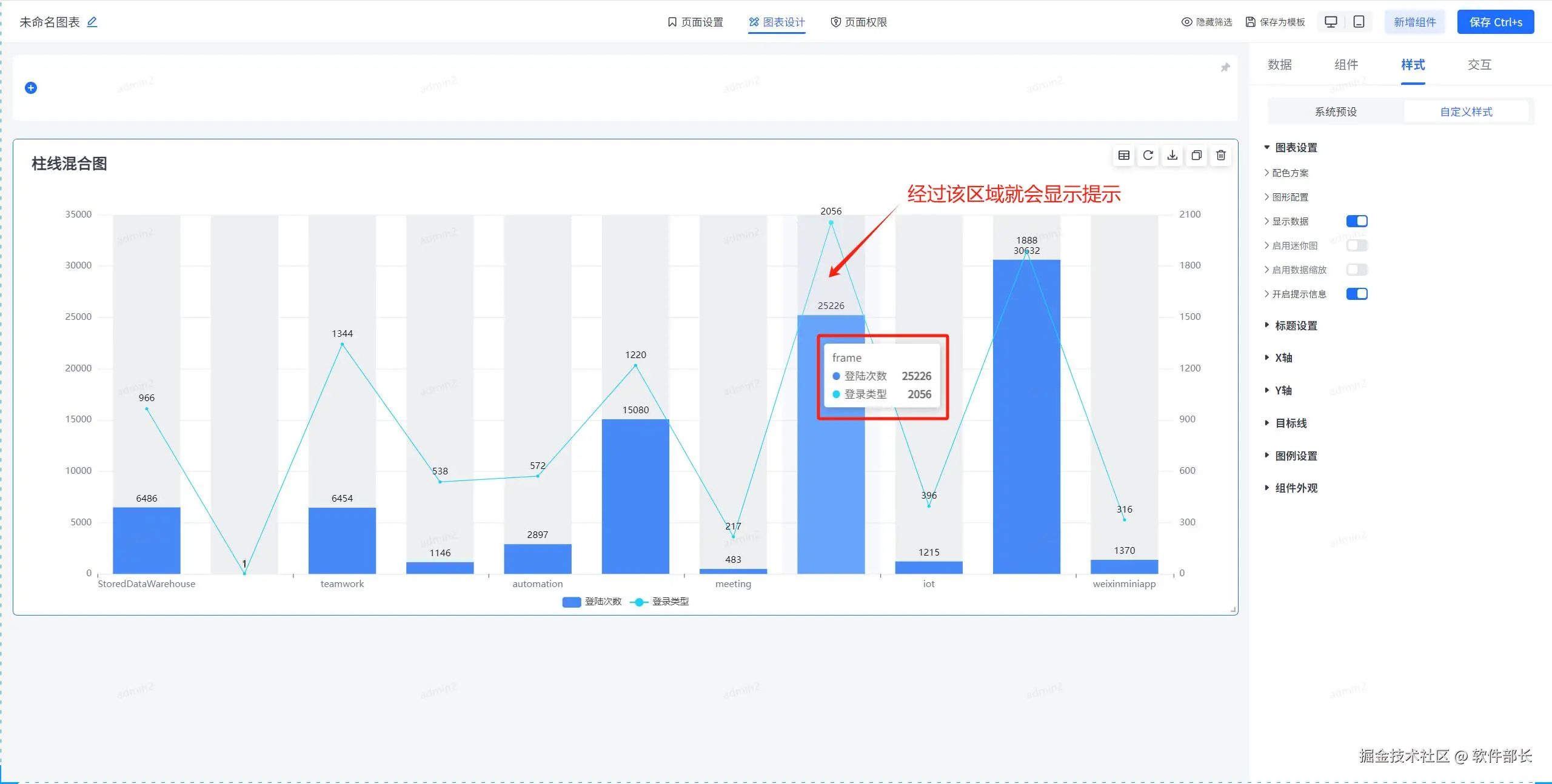Delete the chart with the trash icon
This screenshot has height=784, width=1552.
pos(1220,156)
